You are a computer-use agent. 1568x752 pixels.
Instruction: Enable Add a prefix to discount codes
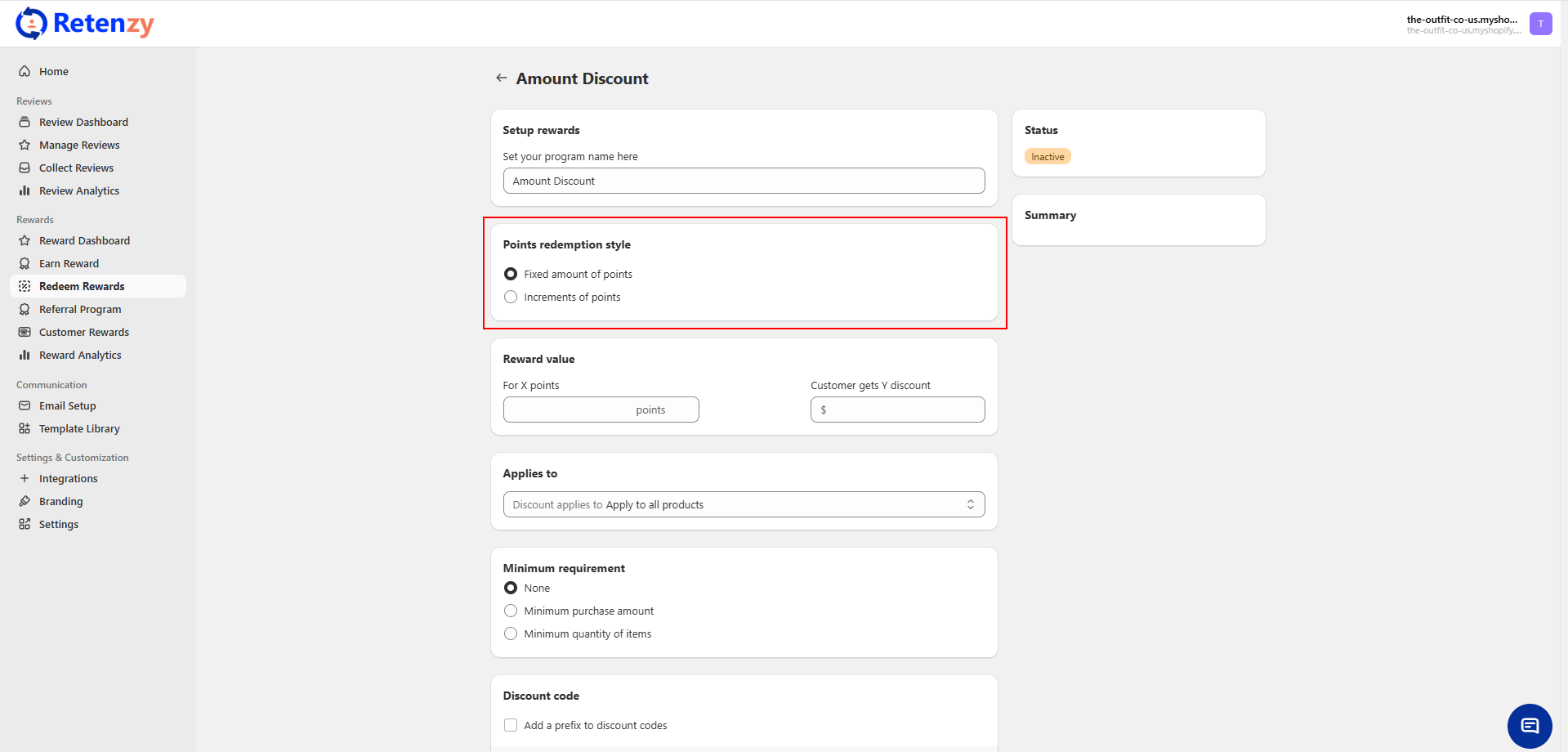coord(511,726)
